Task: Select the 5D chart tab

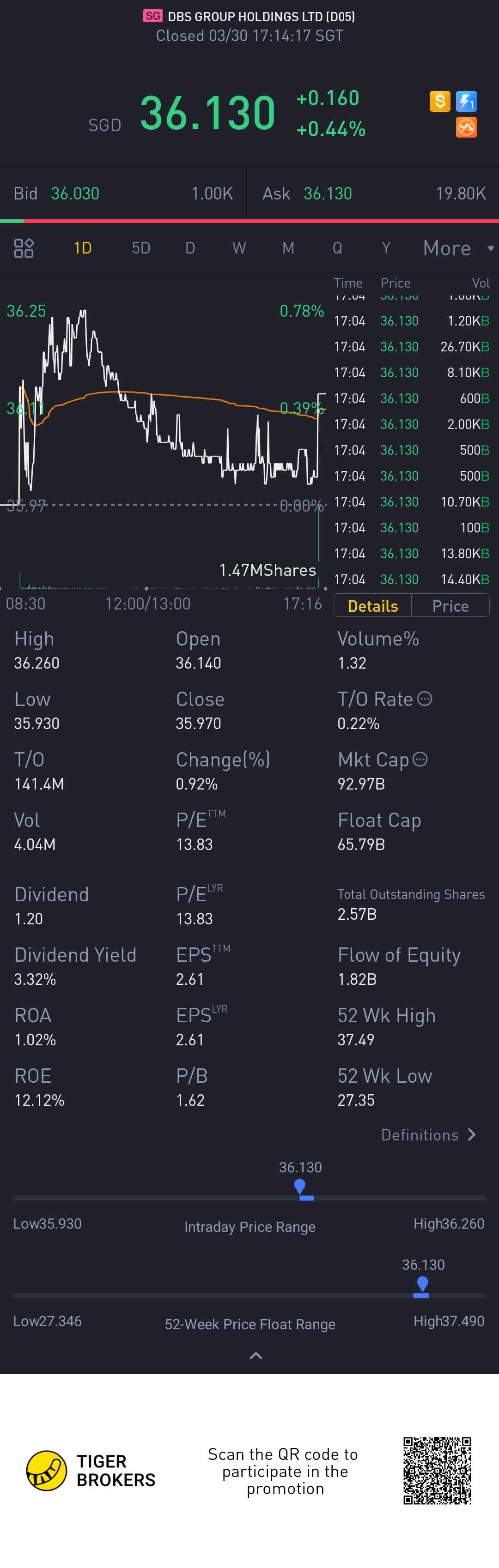Action: 141,248
